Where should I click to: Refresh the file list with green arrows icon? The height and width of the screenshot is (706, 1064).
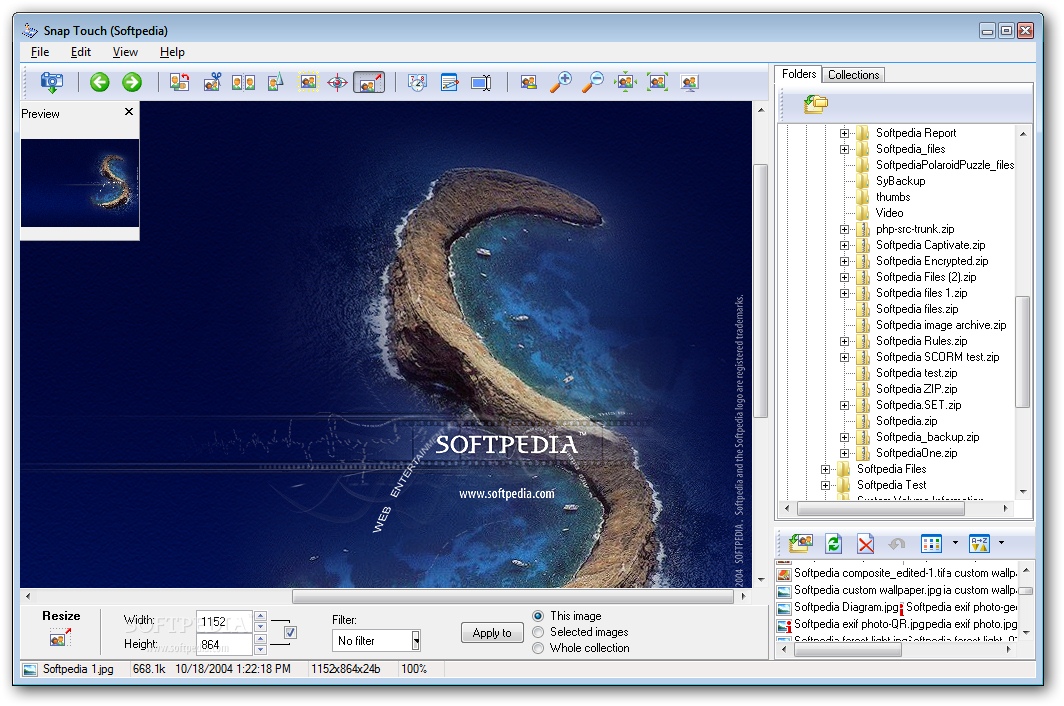point(833,543)
